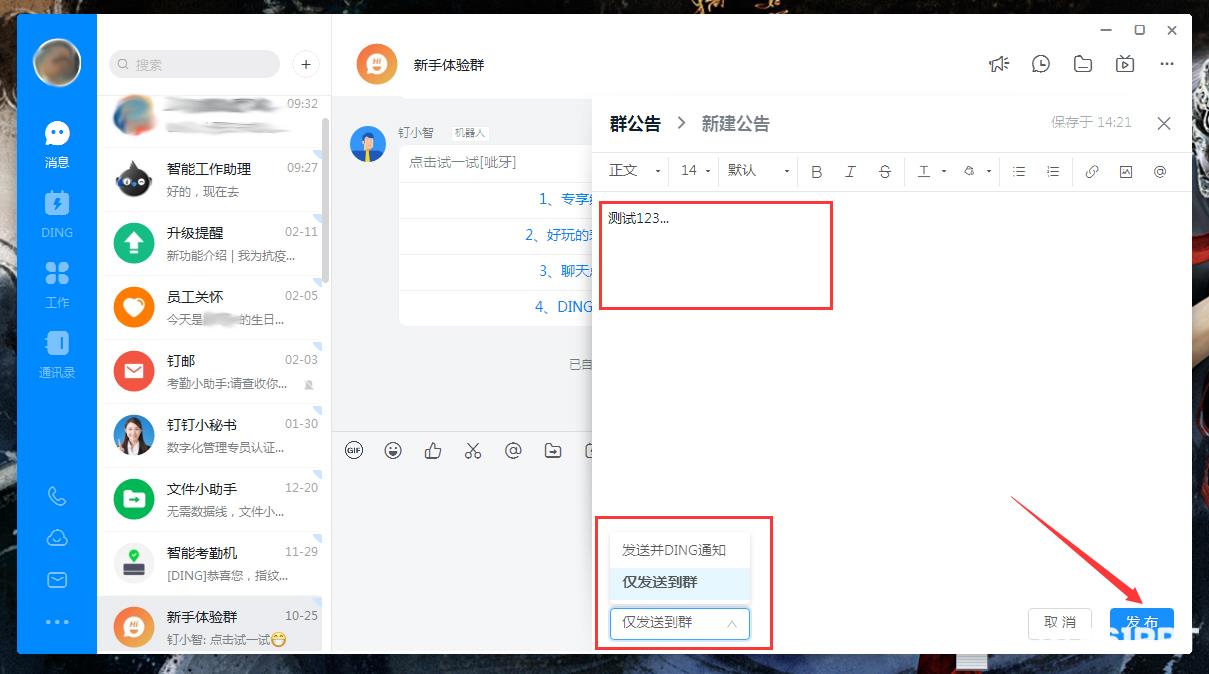Open the cloud drive icon in sidebar
Image resolution: width=1209 pixels, height=674 pixels.
(57, 538)
